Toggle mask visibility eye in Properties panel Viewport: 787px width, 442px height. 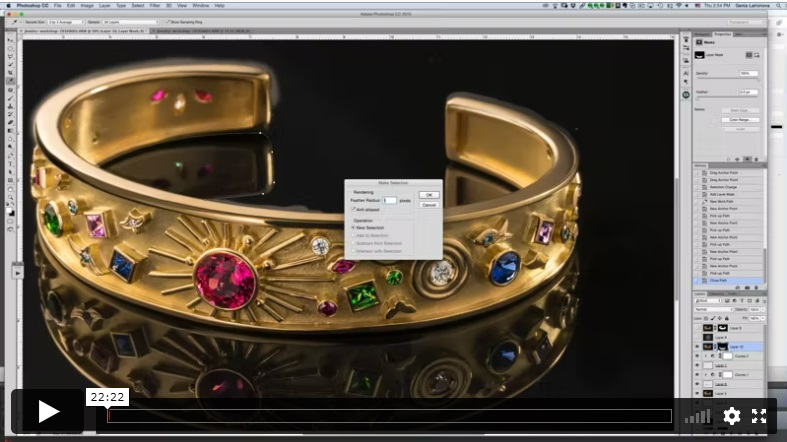747,159
